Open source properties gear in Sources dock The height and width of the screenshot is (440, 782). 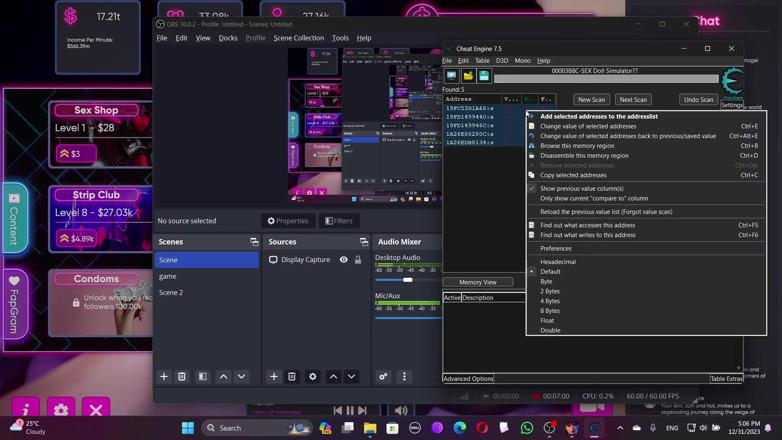point(313,377)
